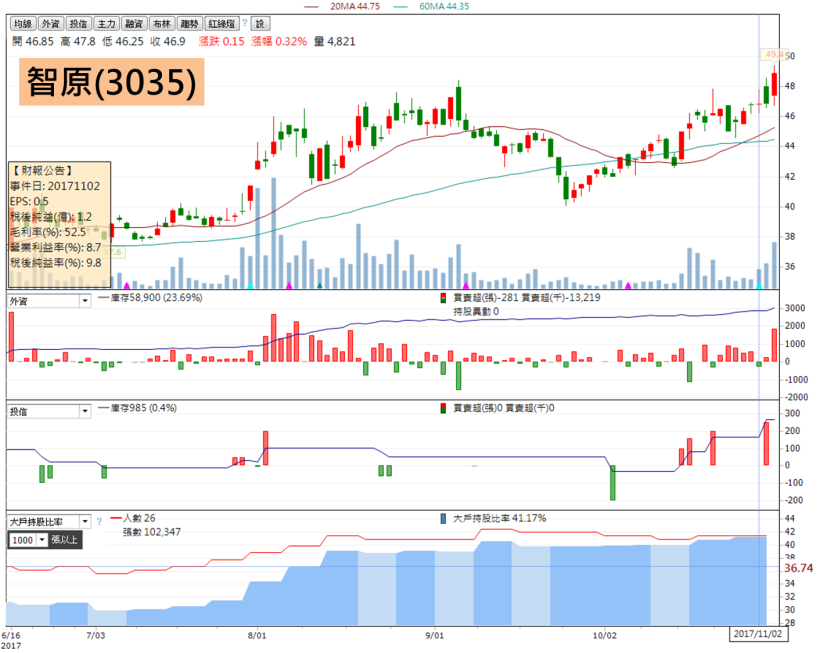
Task: Click the cyan event triangle near 8/01
Action: [250, 285]
